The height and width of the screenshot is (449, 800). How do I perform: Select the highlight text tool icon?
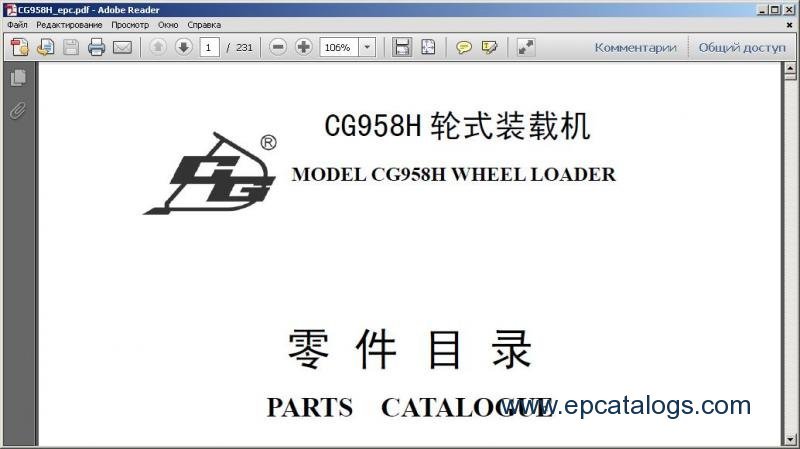pyautogui.click(x=489, y=47)
